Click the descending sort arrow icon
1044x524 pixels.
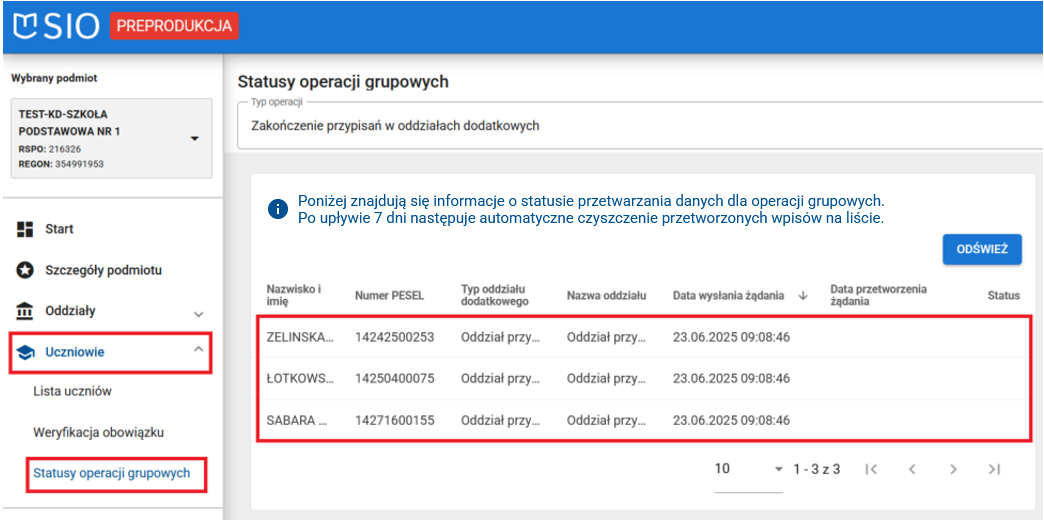(803, 296)
